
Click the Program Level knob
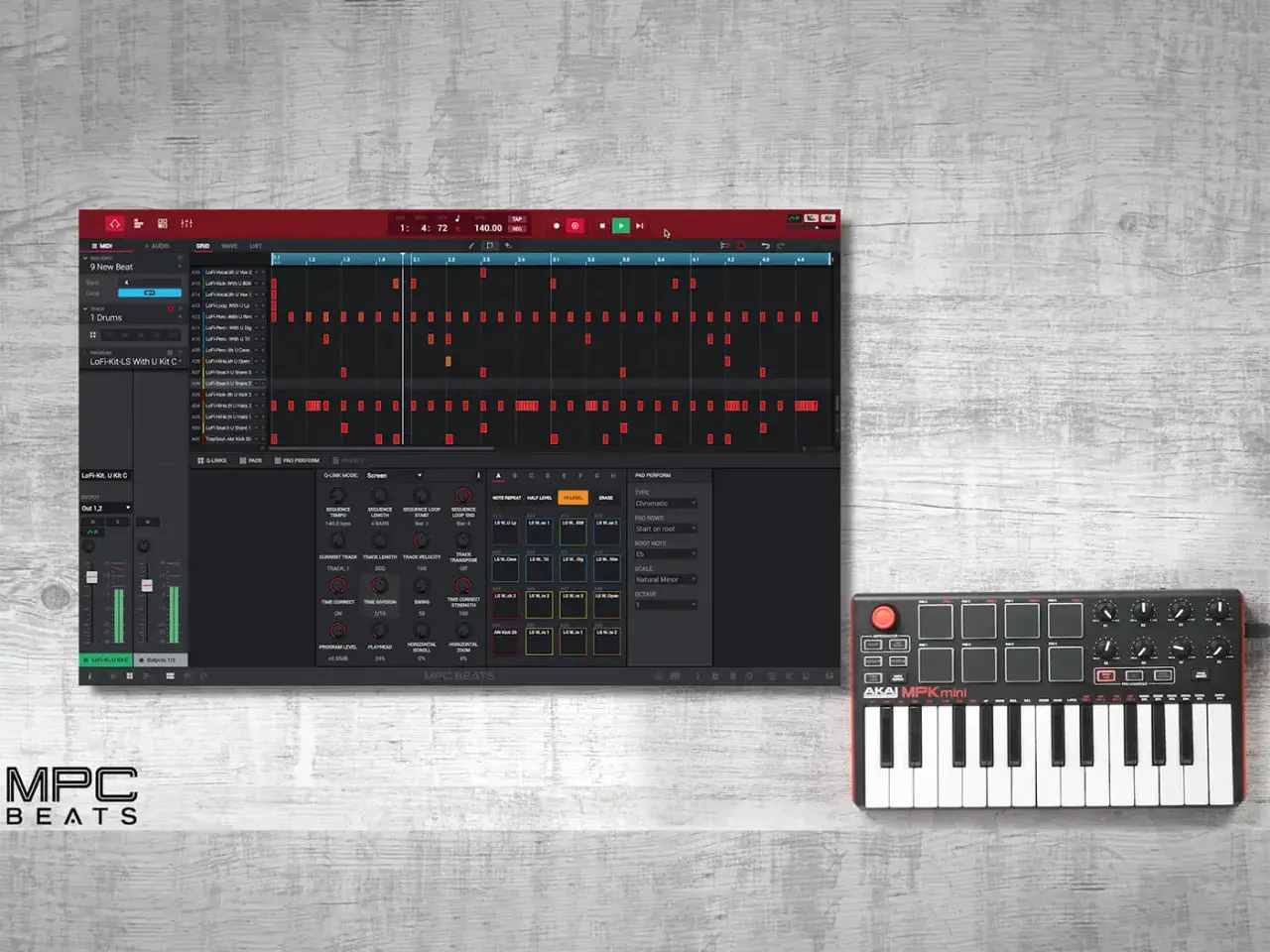[337, 632]
